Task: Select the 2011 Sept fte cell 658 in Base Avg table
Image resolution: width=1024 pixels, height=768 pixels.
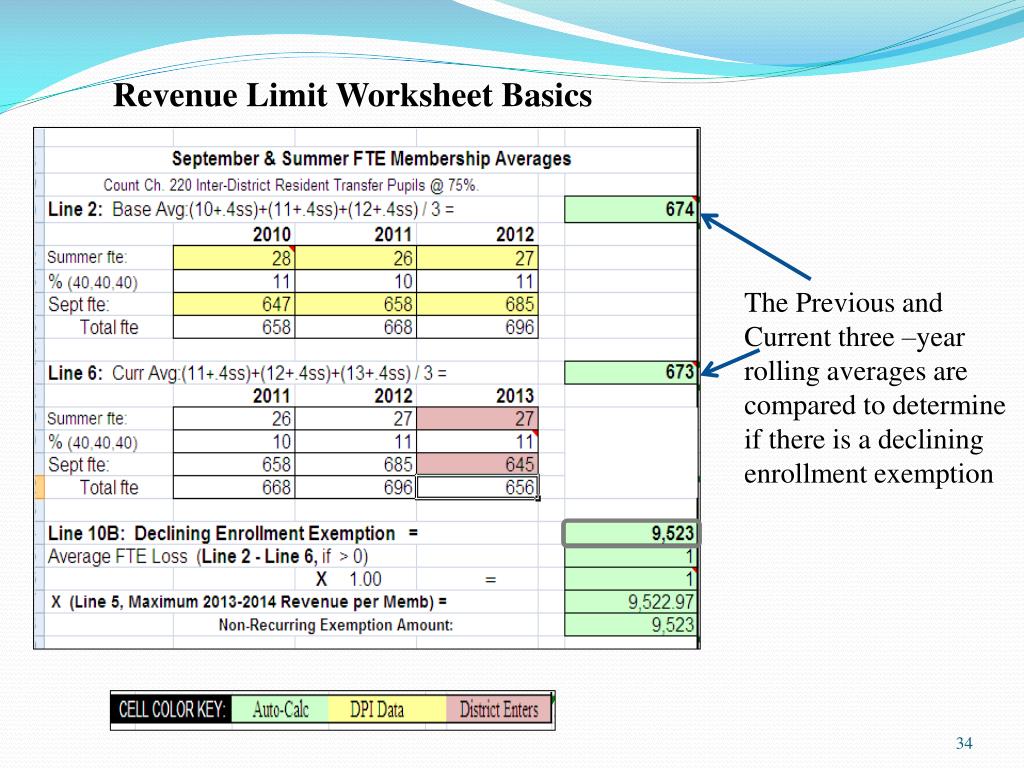Action: [x=356, y=304]
